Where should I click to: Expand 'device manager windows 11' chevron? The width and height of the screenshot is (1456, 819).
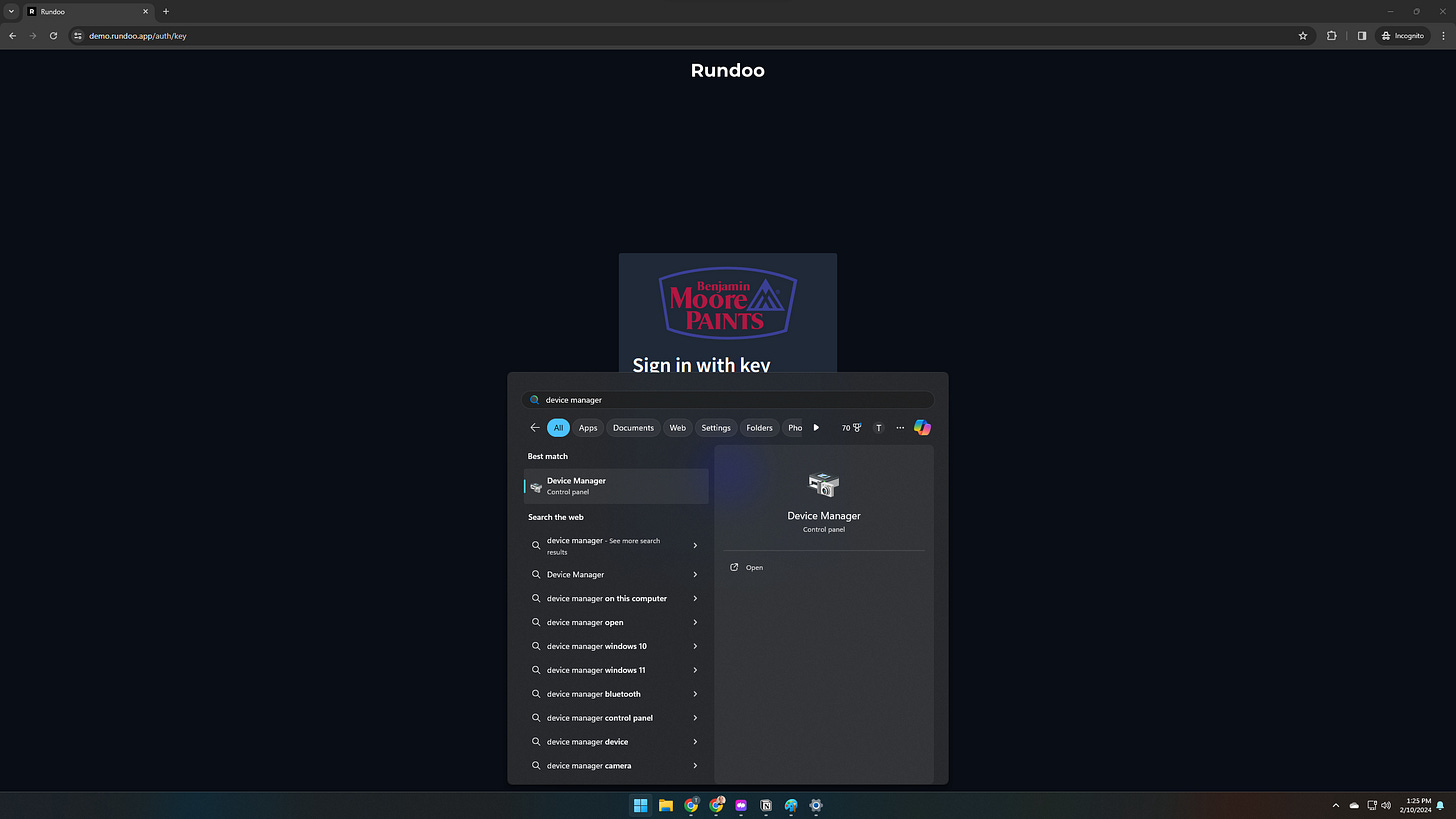[695, 671]
